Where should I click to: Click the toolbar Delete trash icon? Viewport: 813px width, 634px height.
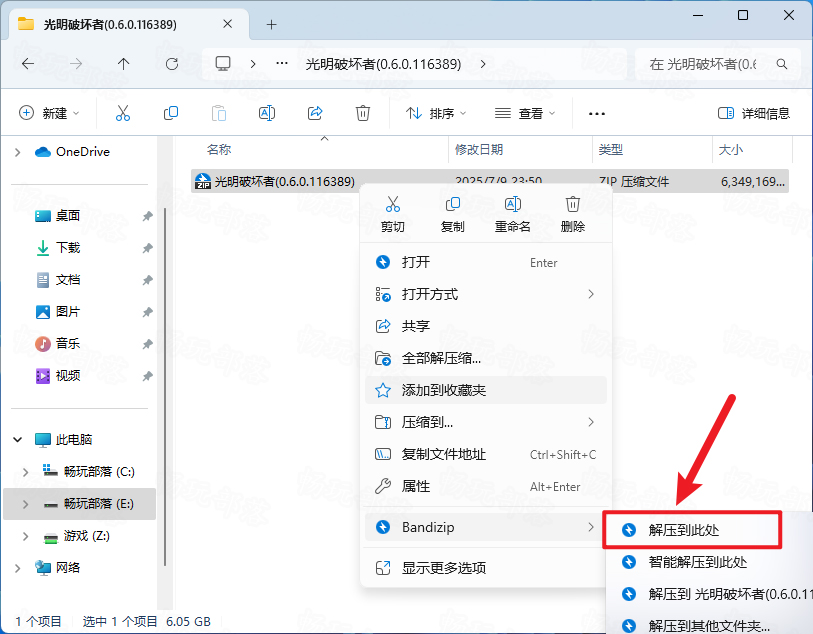click(x=362, y=113)
